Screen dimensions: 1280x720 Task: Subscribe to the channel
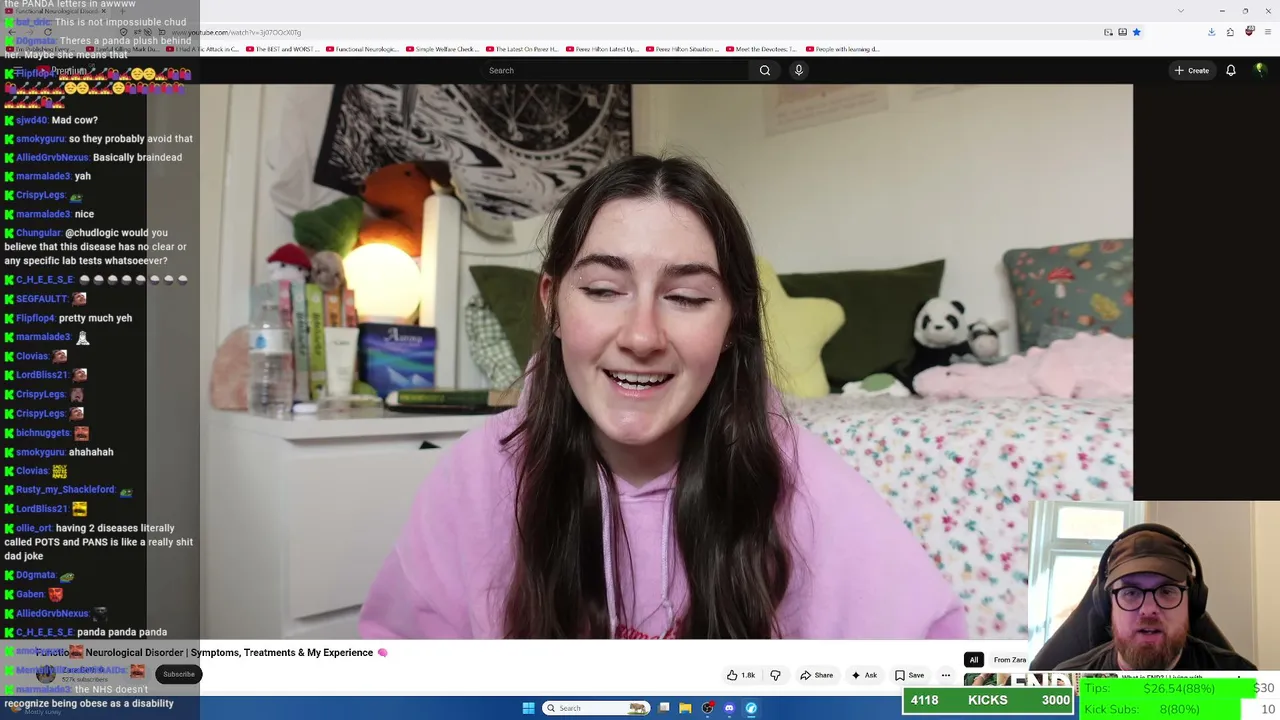tap(179, 674)
